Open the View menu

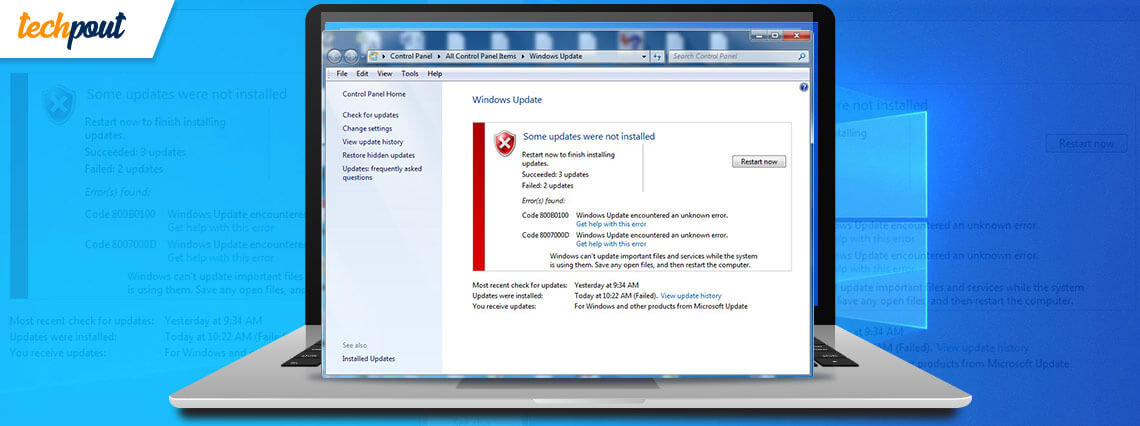tap(385, 73)
